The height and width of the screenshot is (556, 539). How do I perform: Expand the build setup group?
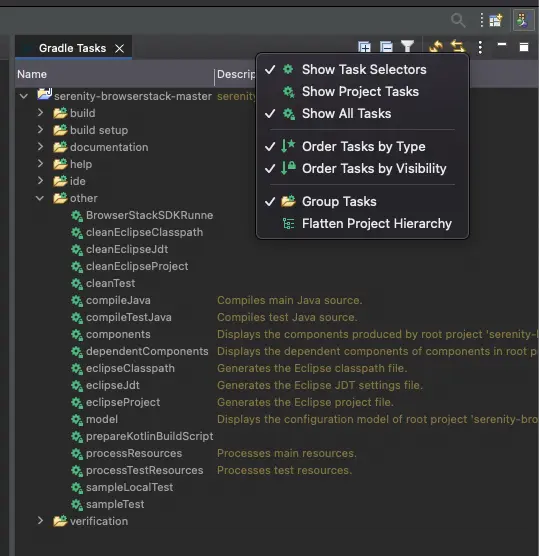point(40,129)
